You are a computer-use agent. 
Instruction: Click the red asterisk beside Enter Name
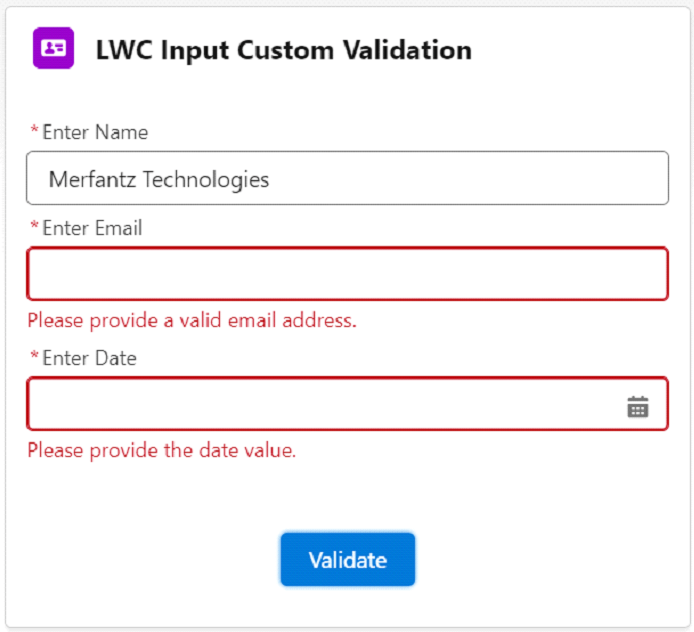[34, 130]
